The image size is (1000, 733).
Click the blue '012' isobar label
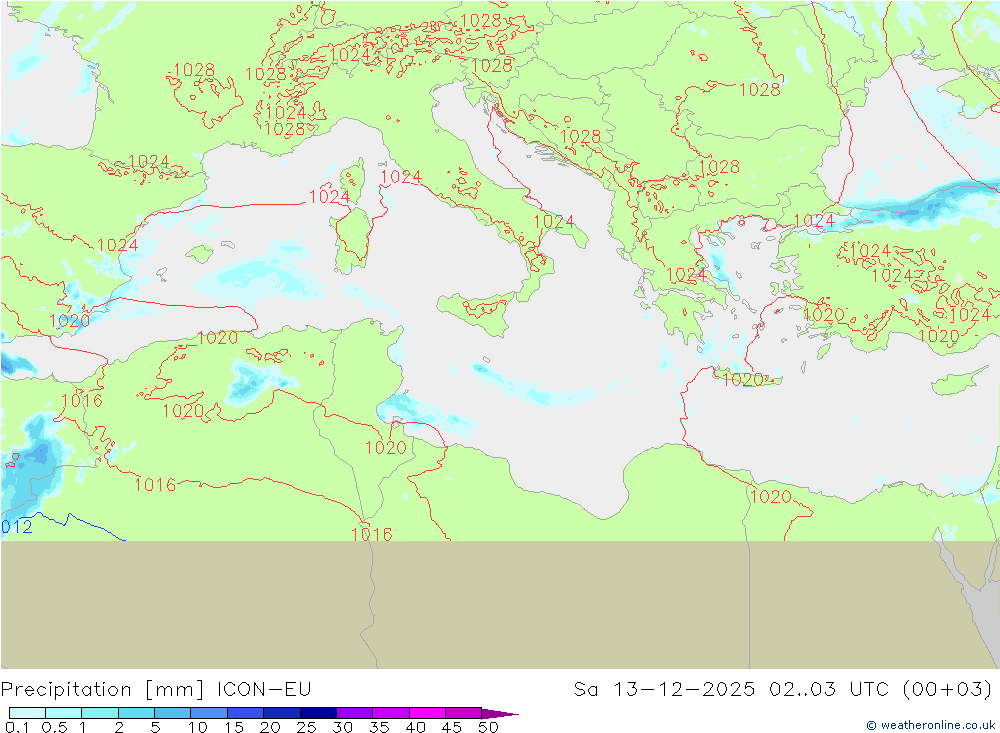[17, 527]
